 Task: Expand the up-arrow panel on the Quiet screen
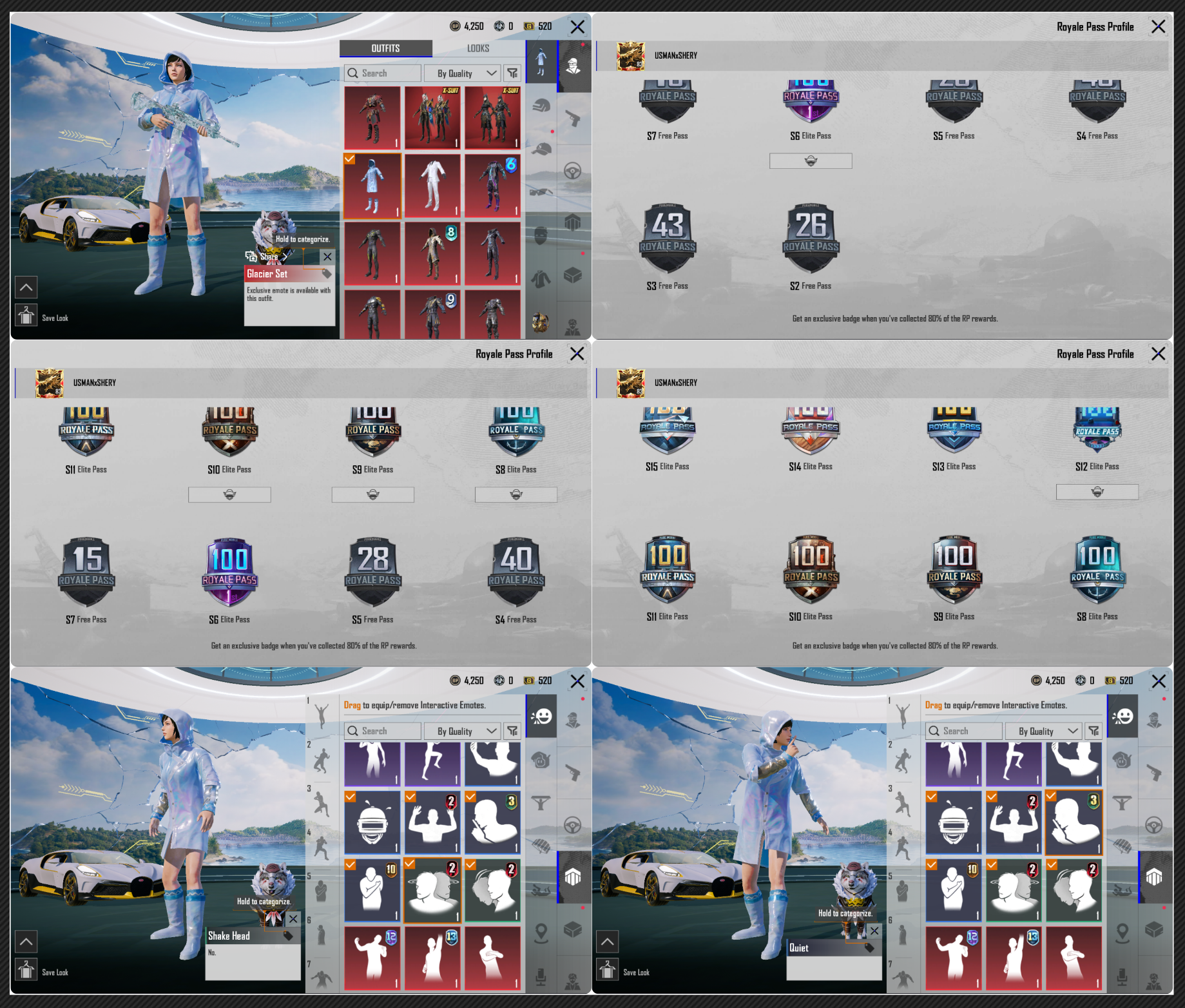tap(608, 942)
